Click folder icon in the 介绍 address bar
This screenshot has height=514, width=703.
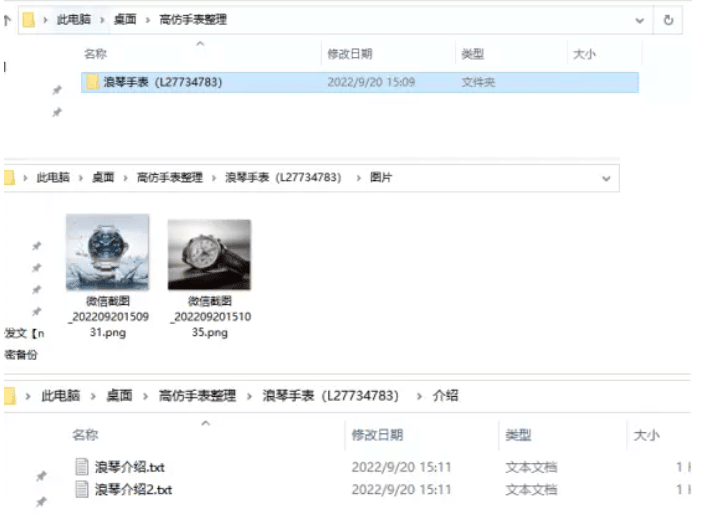pyautogui.click(x=9, y=396)
